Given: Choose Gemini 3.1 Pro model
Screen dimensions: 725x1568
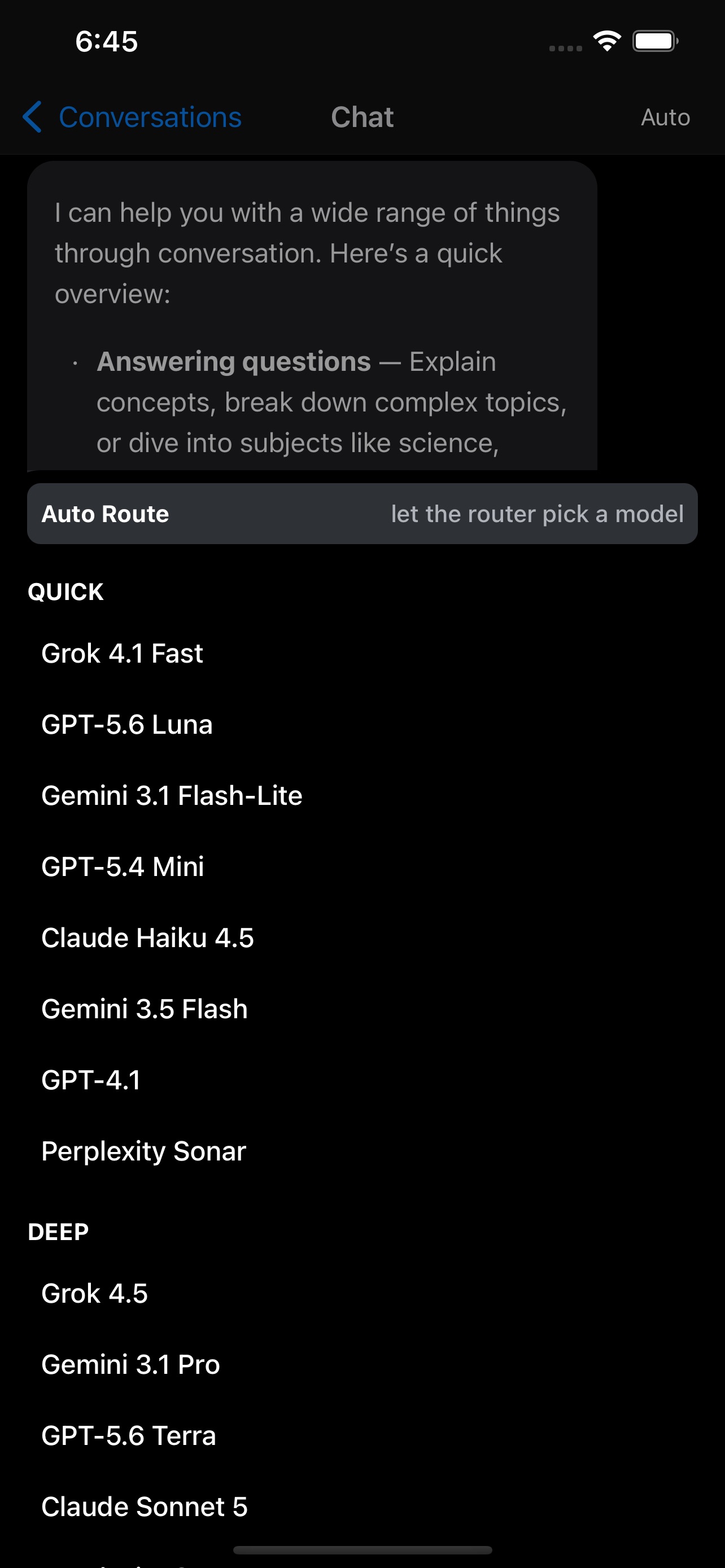Looking at the screenshot, I should [362, 1365].
